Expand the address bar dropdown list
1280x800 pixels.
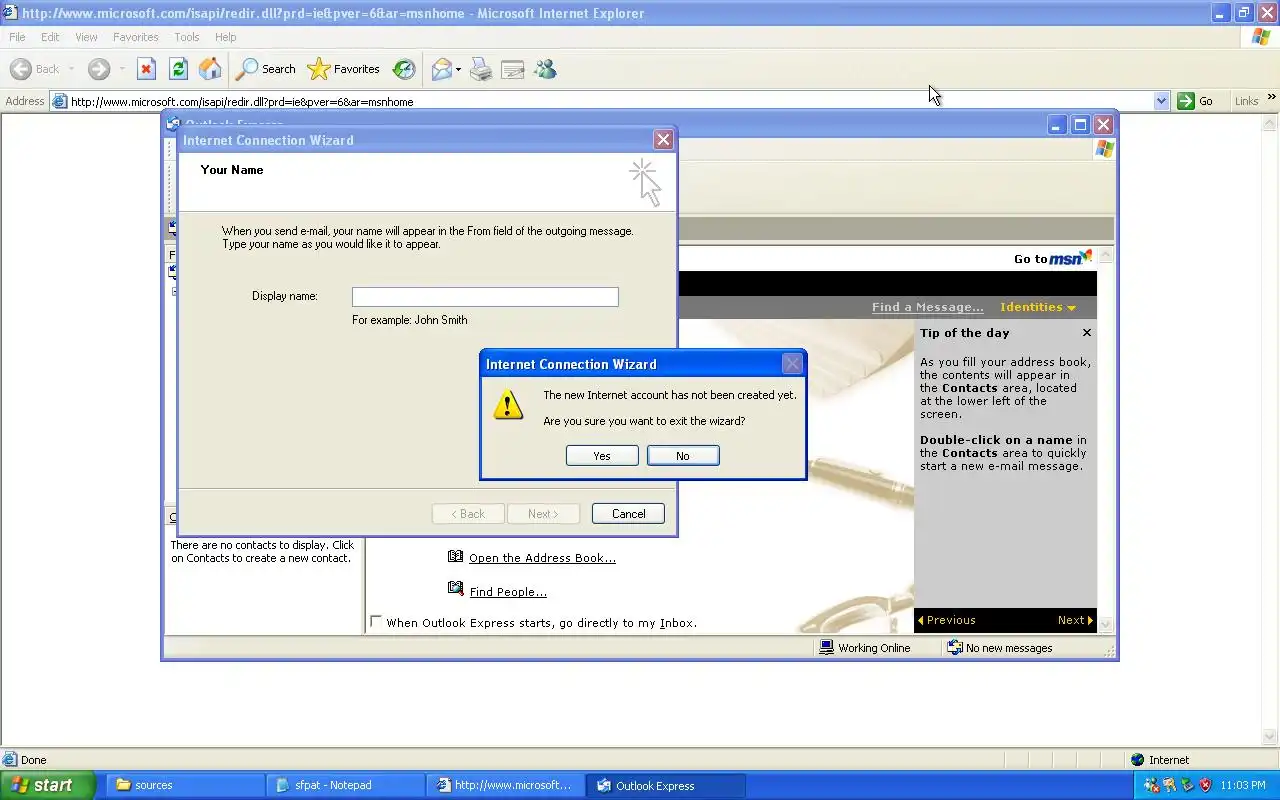pos(1161,101)
